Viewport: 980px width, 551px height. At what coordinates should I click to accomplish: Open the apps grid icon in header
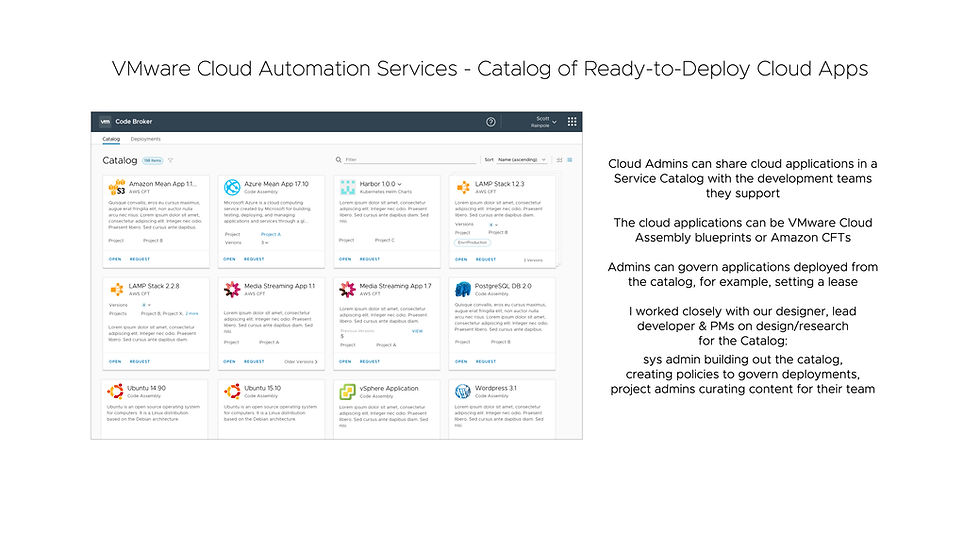tap(572, 122)
